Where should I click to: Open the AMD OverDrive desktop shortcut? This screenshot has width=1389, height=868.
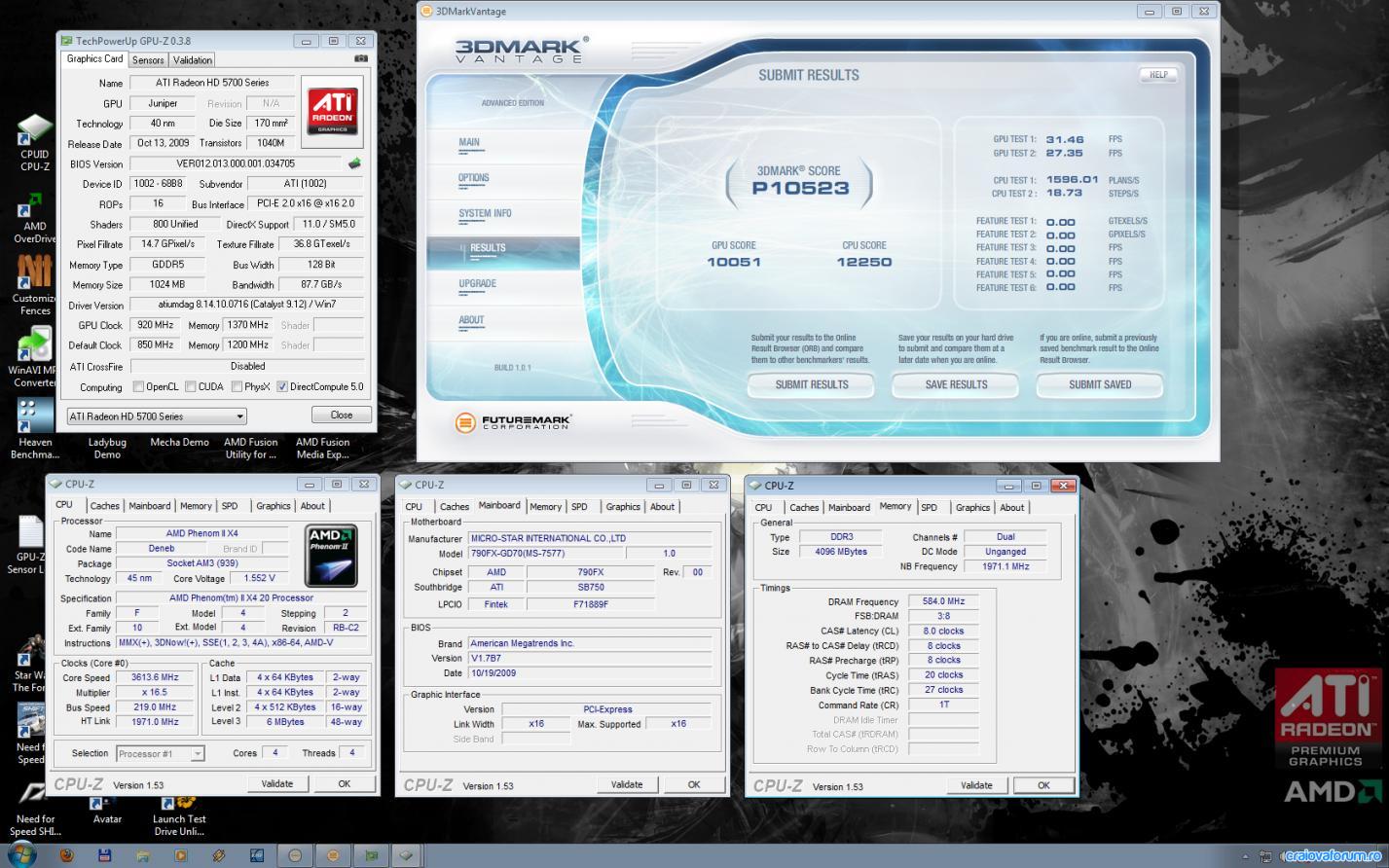pos(34,216)
